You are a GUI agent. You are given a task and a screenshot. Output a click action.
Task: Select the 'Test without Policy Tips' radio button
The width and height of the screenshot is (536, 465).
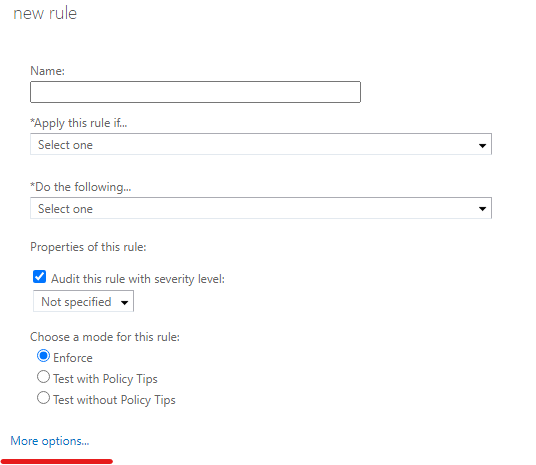(x=43, y=398)
